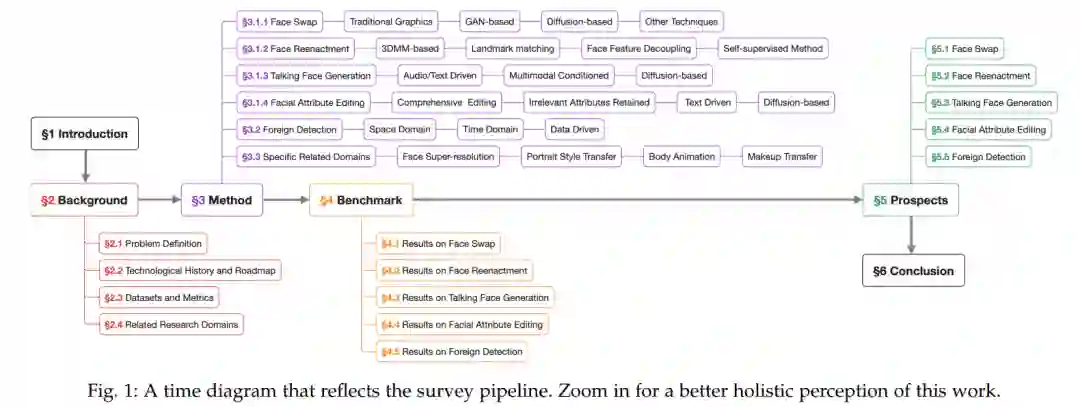The width and height of the screenshot is (1080, 407).
Task: Click the §3.1.1 Face Swap node
Action: pyautogui.click(x=283, y=21)
